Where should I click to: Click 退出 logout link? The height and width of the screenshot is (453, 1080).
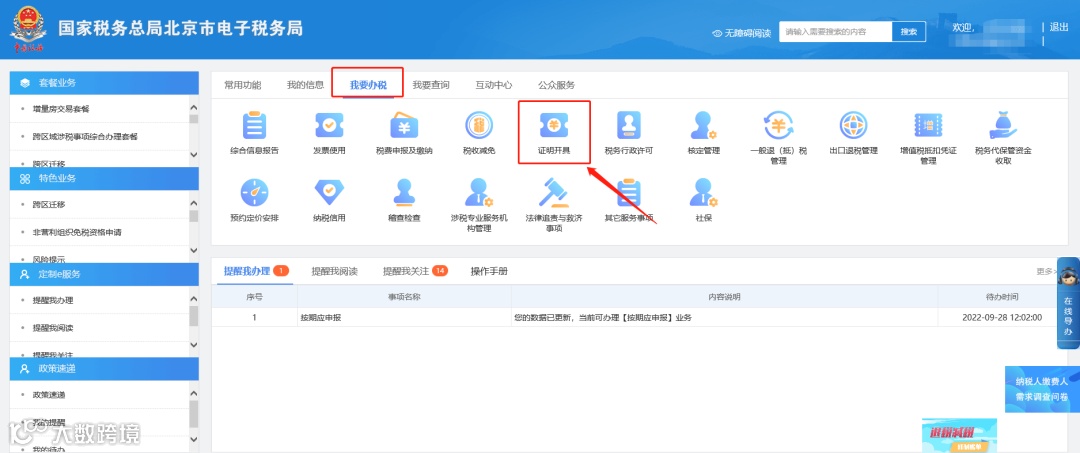(x=1059, y=28)
